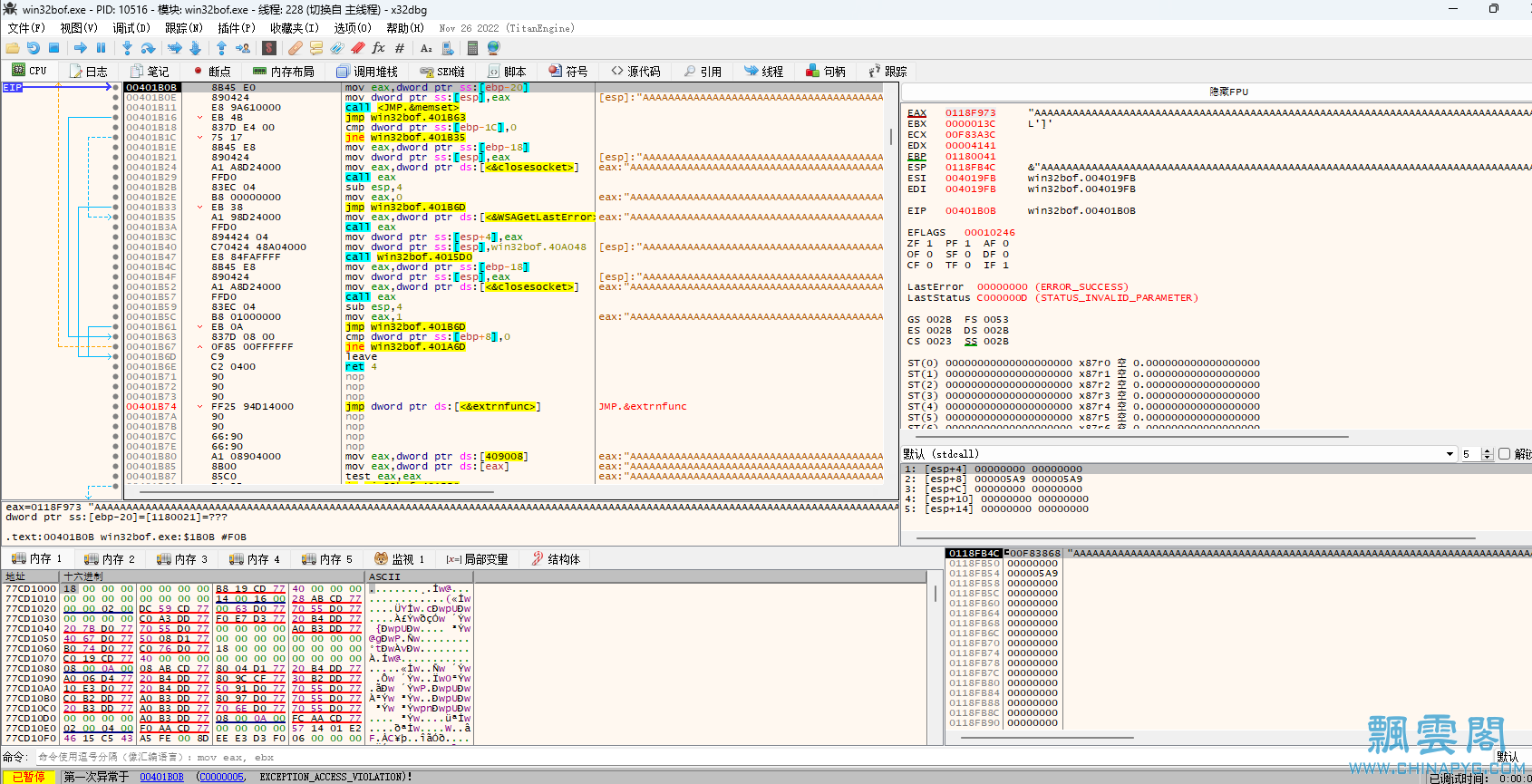
Task: Open variables with the hash icon
Action: 400,48
